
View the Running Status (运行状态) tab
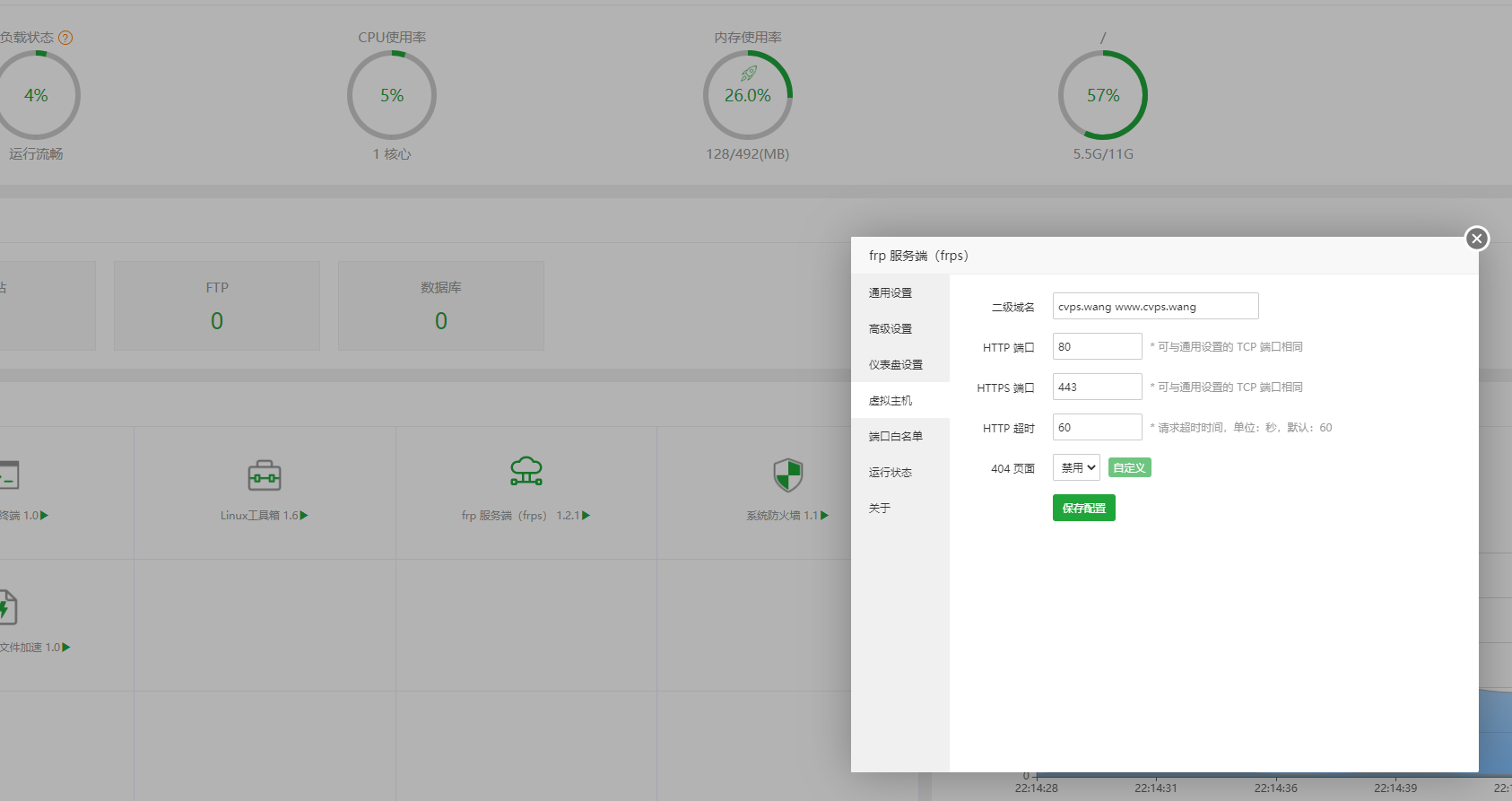891,473
